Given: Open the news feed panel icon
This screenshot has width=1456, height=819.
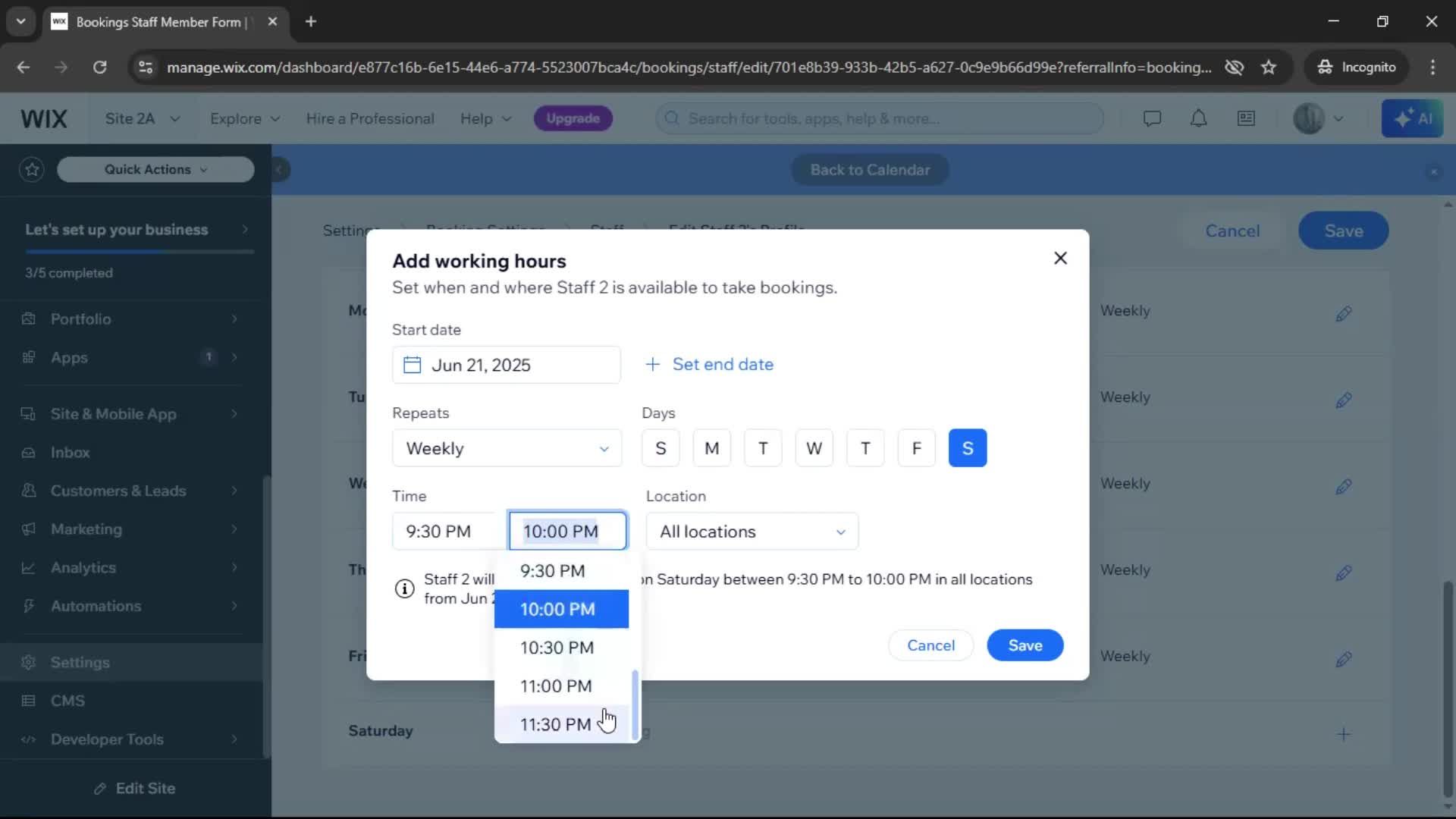Looking at the screenshot, I should coord(1246,118).
